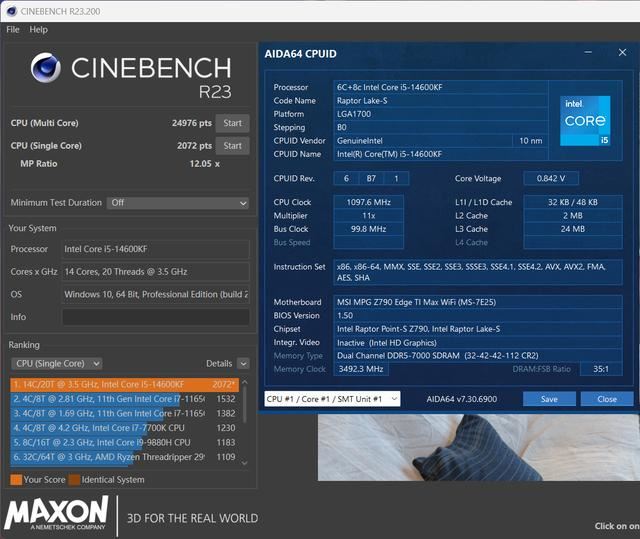Image resolution: width=640 pixels, height=539 pixels.
Task: Close the AIDA64 CPUID window with X
Action: click(x=620, y=53)
